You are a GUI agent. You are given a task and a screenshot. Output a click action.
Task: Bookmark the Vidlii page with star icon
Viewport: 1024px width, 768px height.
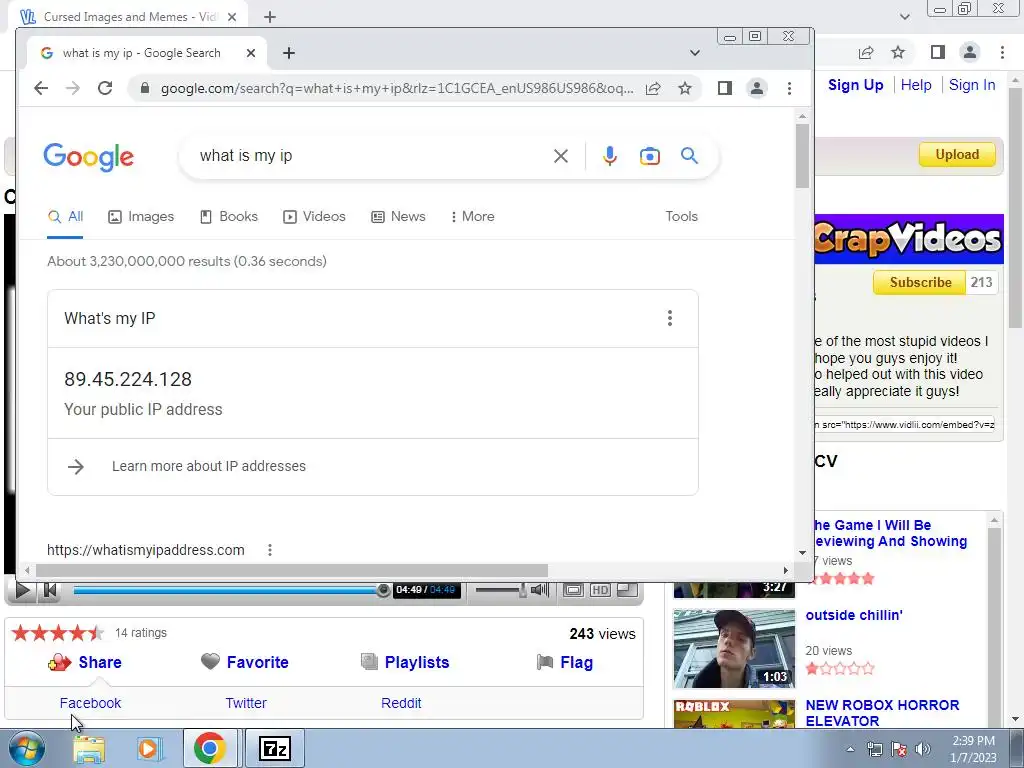coord(898,52)
